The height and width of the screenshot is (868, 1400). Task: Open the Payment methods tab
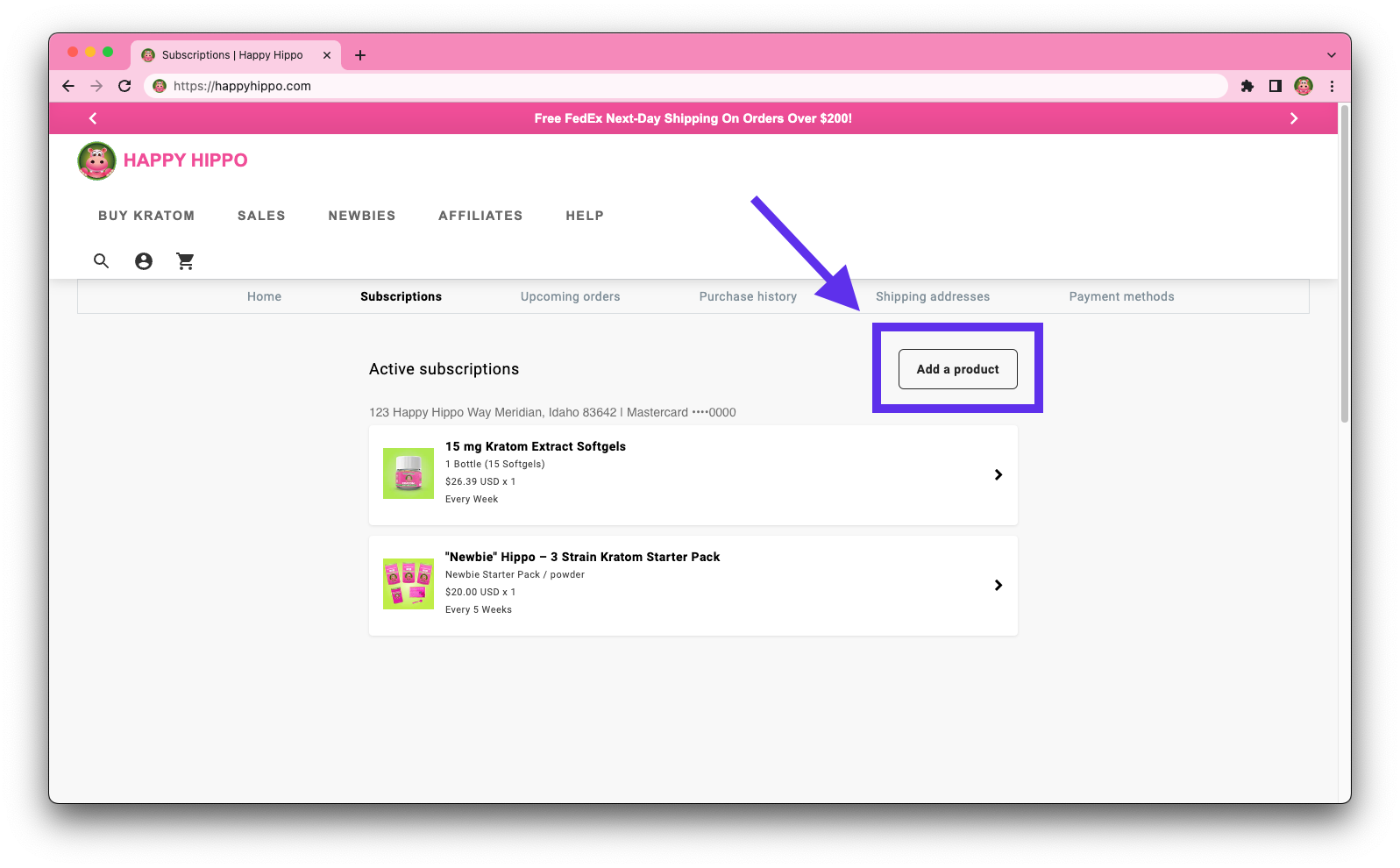pyautogui.click(x=1121, y=296)
